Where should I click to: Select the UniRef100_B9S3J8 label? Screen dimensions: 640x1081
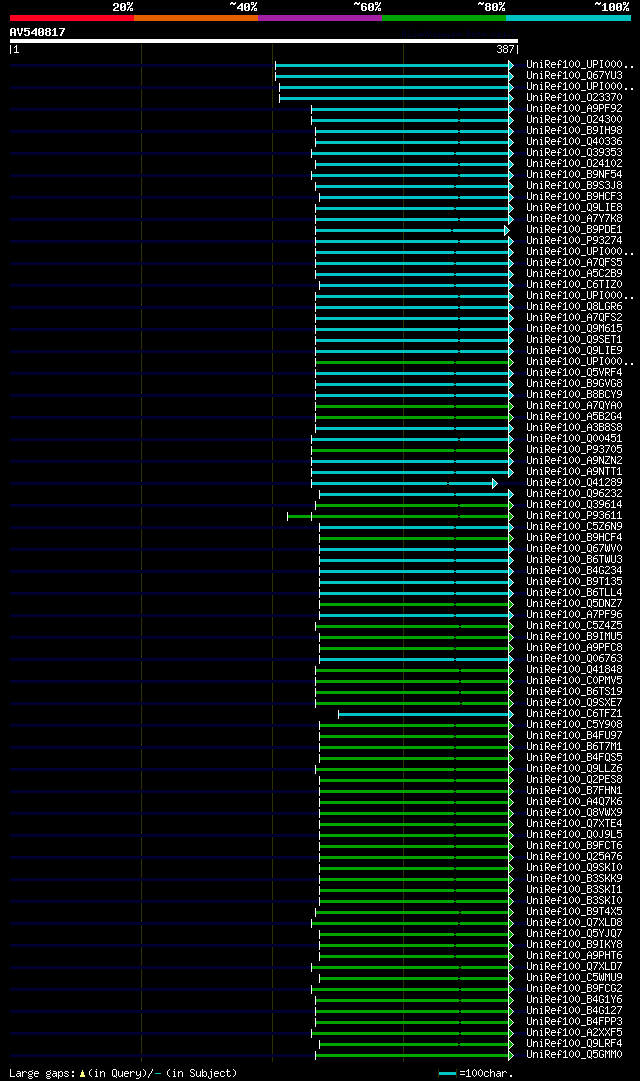[x=574, y=186]
